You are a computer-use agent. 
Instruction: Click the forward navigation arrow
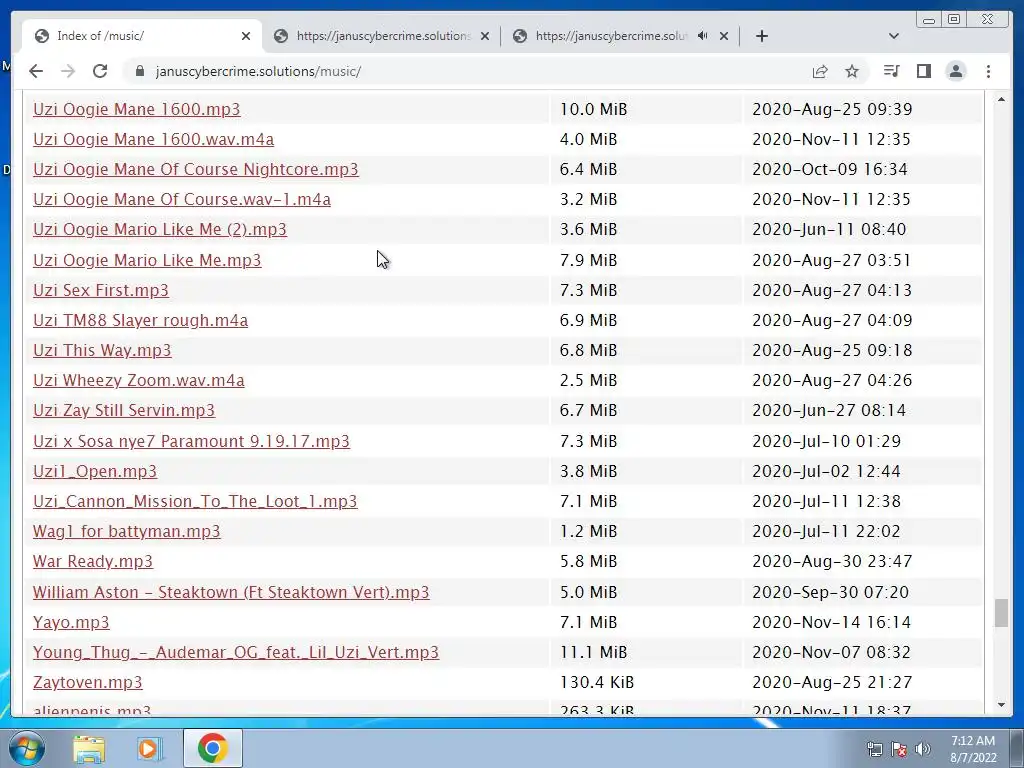coord(68,71)
